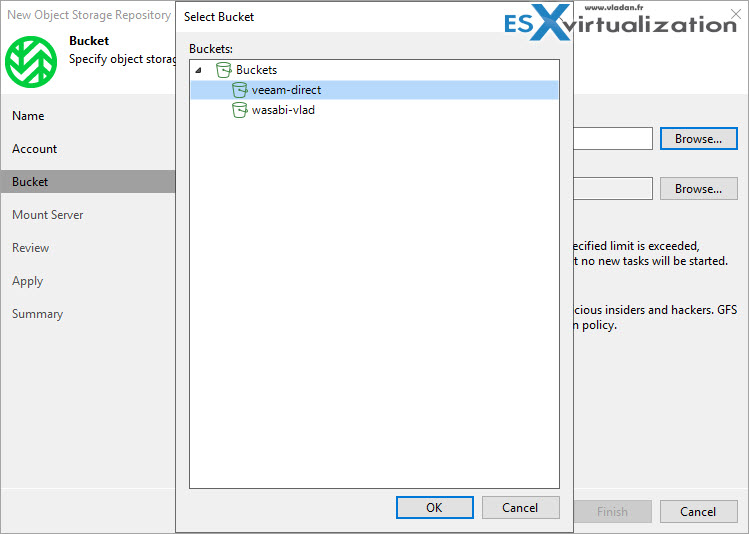This screenshot has width=749, height=534.
Task: Click the Buckets root bucket icon
Action: point(224,70)
